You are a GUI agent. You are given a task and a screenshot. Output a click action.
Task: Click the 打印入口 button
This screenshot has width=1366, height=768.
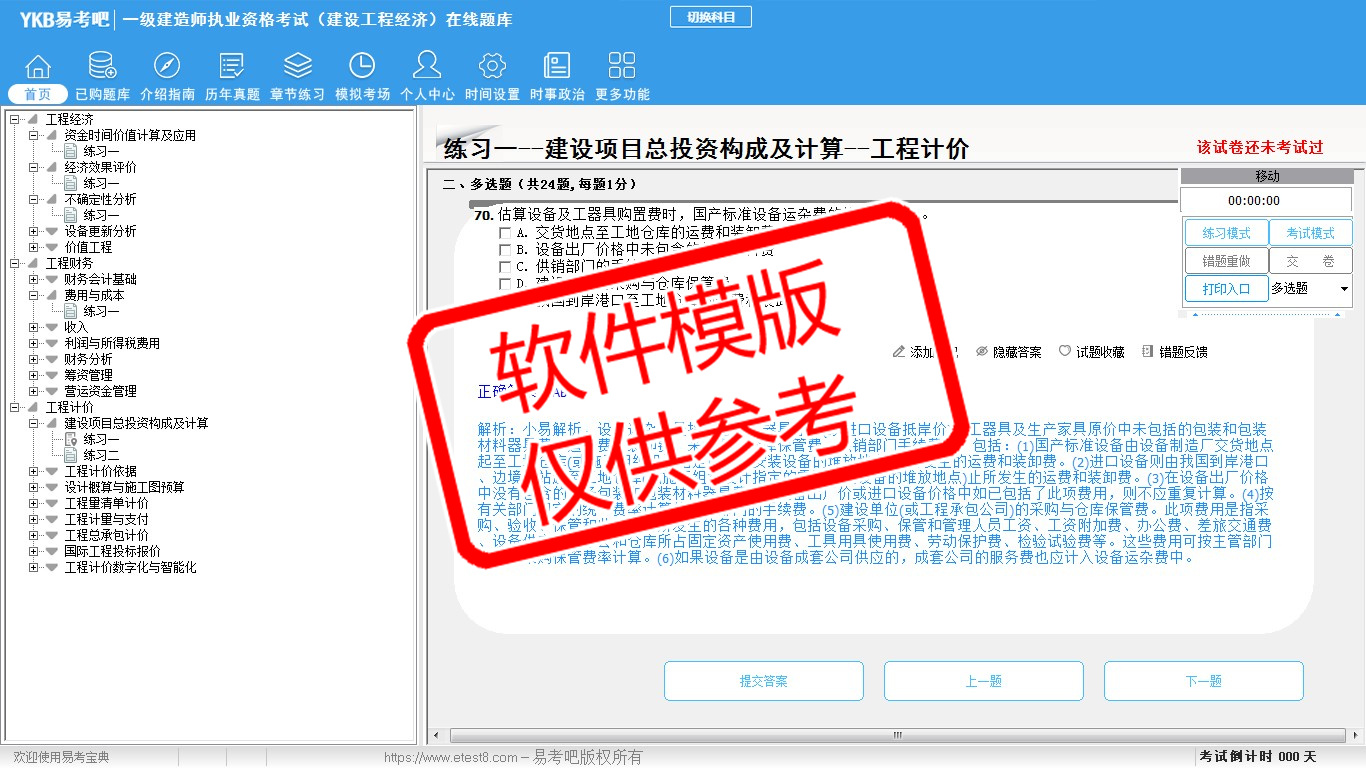tap(1227, 289)
